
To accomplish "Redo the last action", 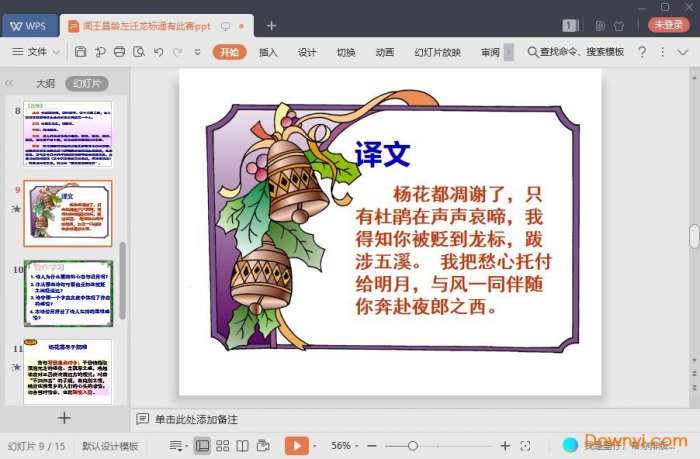I will 178,52.
